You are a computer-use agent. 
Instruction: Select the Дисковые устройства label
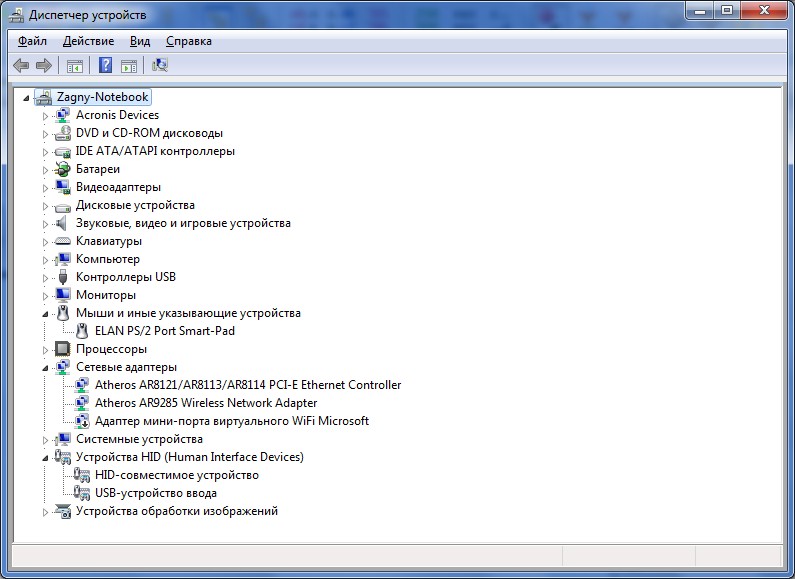(135, 205)
